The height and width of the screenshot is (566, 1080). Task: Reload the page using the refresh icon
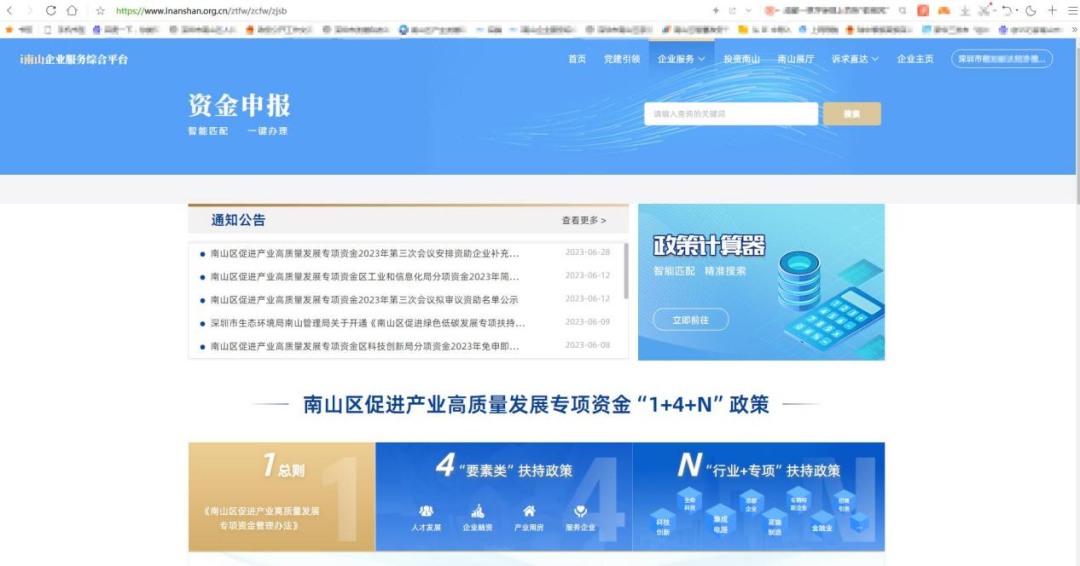click(50, 10)
